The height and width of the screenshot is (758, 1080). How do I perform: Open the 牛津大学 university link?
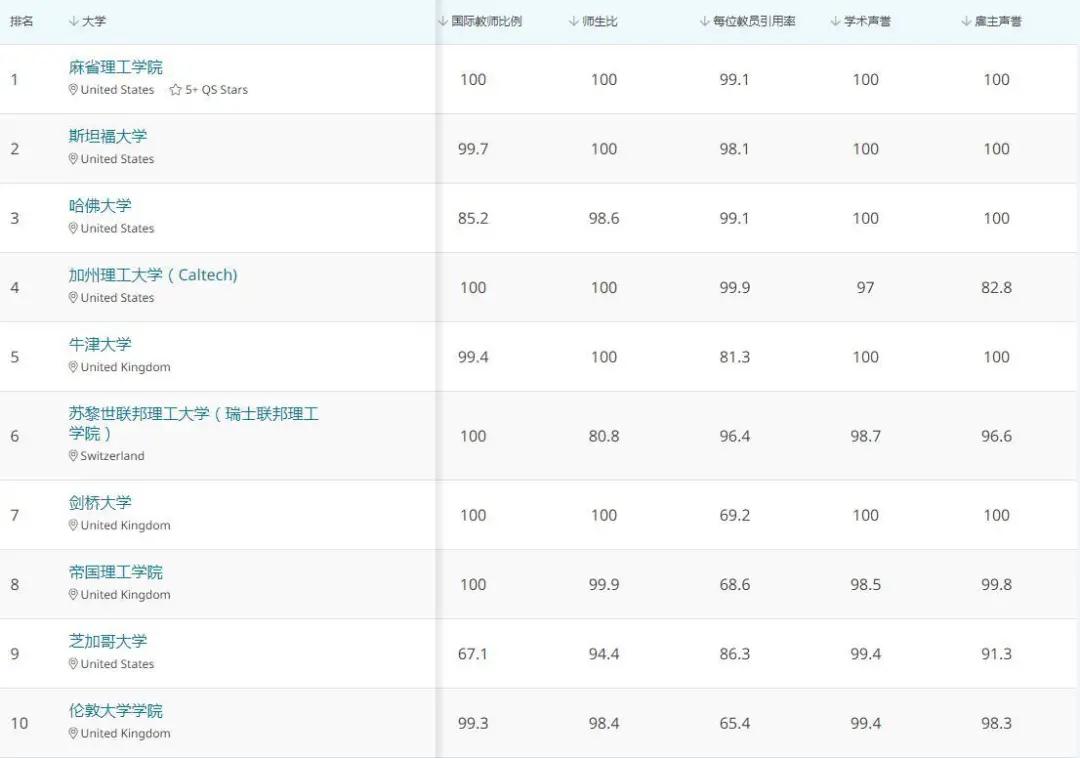(100, 345)
